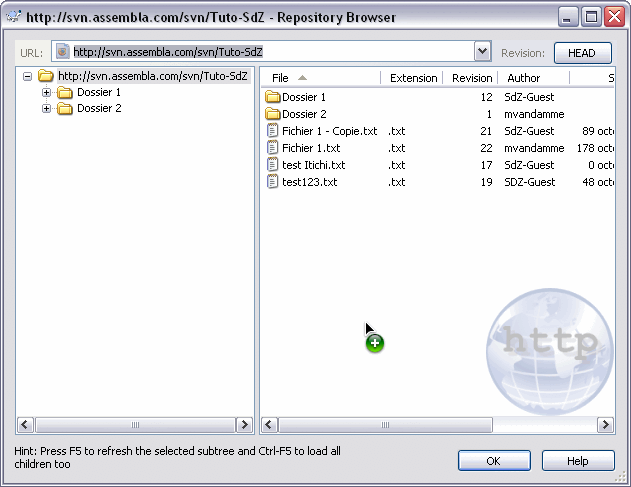Maximize the Repository Browser window

pos(591,17)
